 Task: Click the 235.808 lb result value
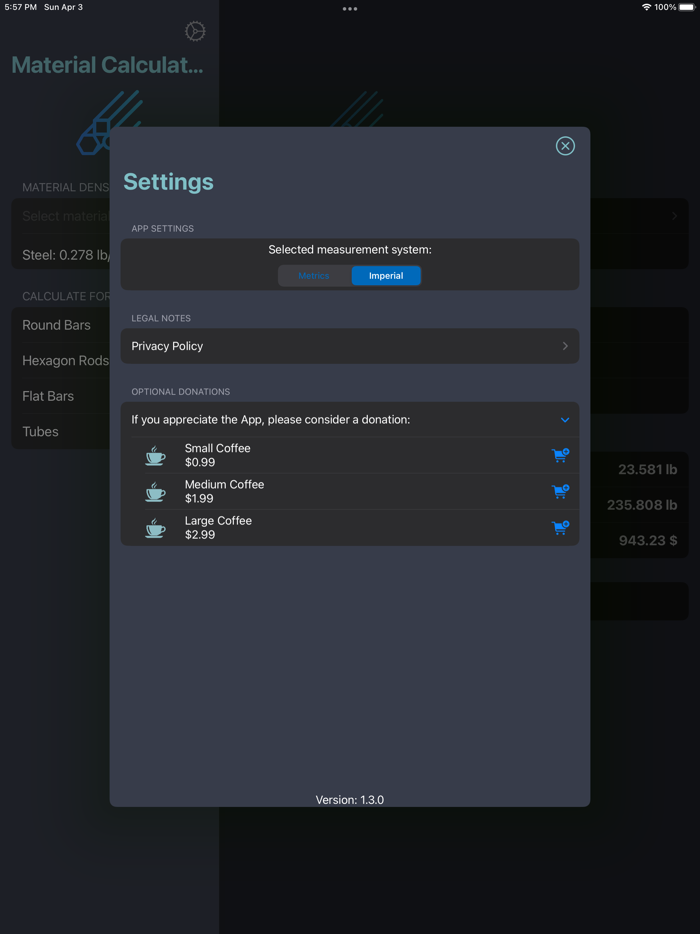[x=642, y=505]
